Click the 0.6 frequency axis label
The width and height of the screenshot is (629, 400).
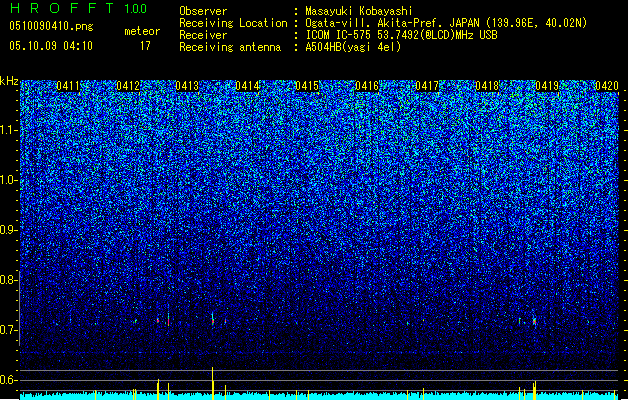coord(9,380)
